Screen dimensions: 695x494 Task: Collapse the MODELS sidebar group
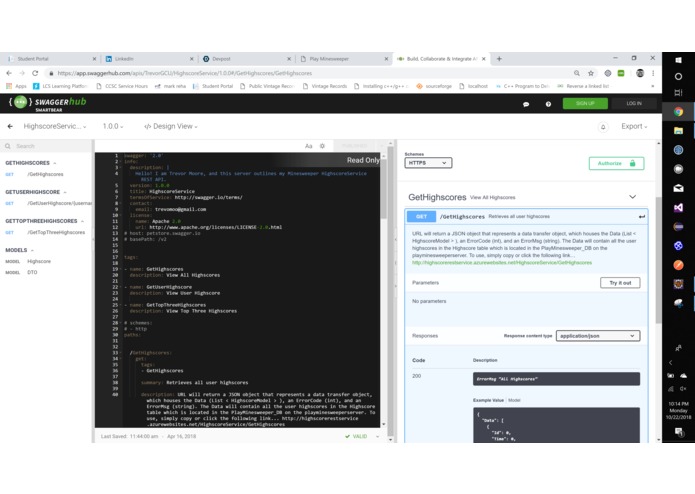click(x=32, y=250)
